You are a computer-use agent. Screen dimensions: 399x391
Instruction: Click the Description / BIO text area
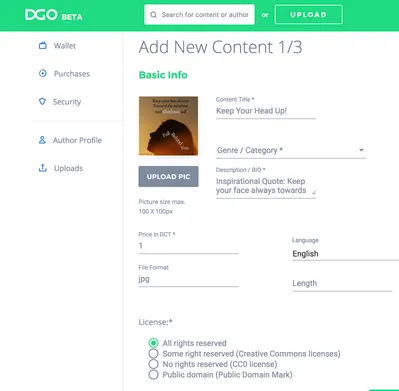[266, 186]
